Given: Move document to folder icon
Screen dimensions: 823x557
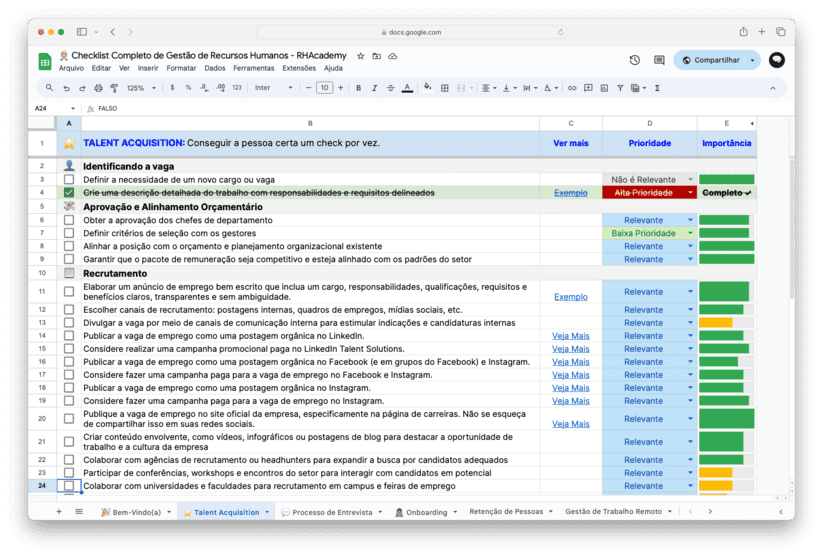Looking at the screenshot, I should click(x=377, y=56).
